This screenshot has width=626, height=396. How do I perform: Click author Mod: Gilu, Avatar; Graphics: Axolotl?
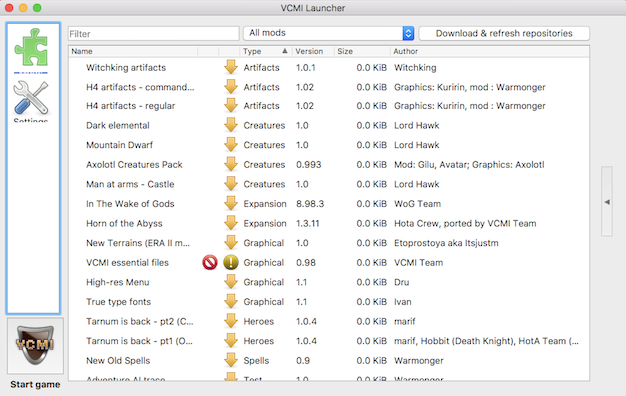[x=469, y=164]
